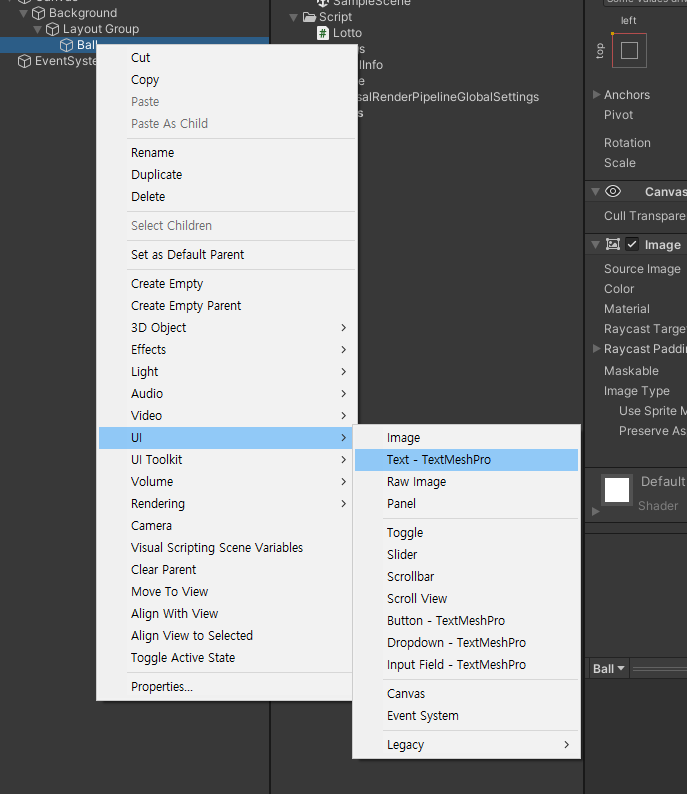Collapse the Image component foldout
The width and height of the screenshot is (687, 794).
pyautogui.click(x=595, y=245)
